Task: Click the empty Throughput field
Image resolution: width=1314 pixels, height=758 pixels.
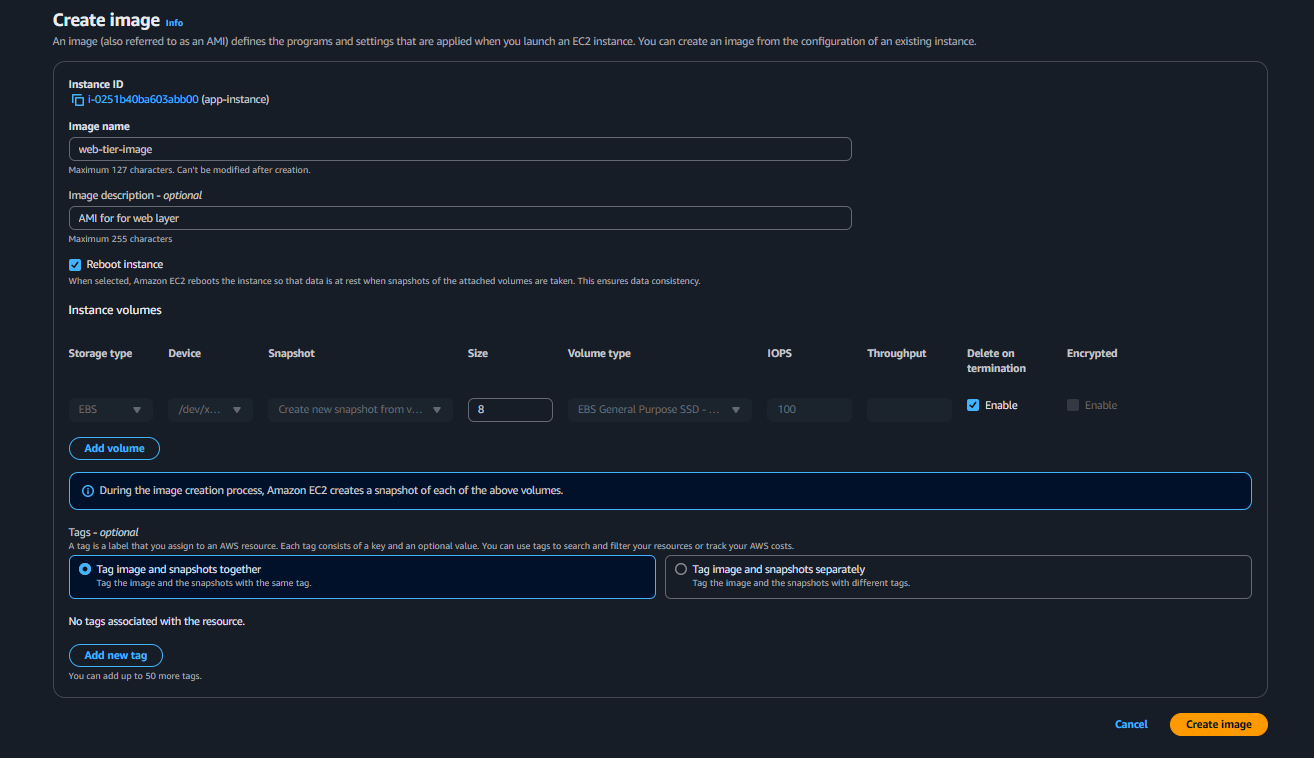Action: [x=910, y=410]
